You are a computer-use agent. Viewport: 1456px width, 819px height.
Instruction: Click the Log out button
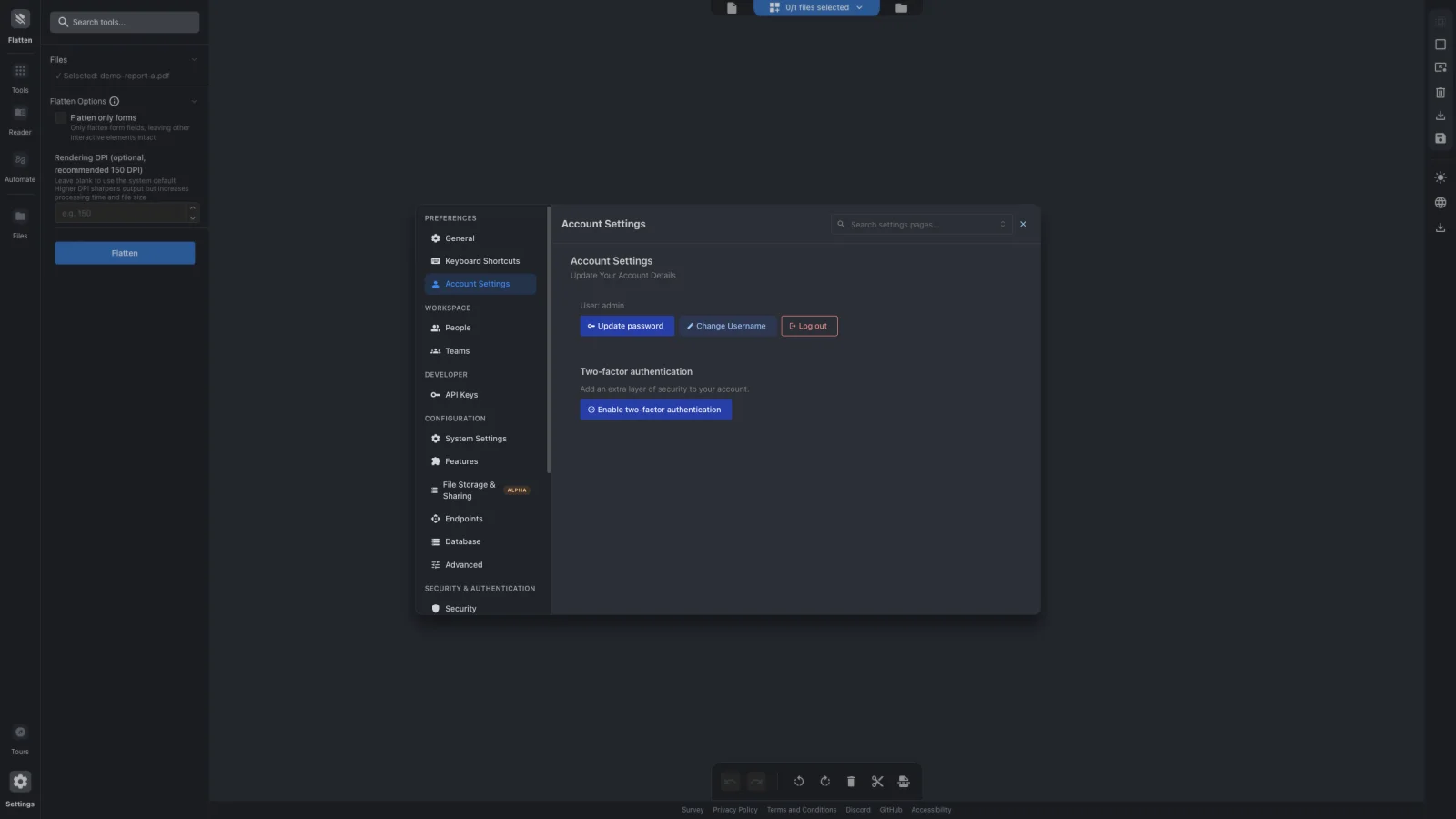pyautogui.click(x=809, y=326)
